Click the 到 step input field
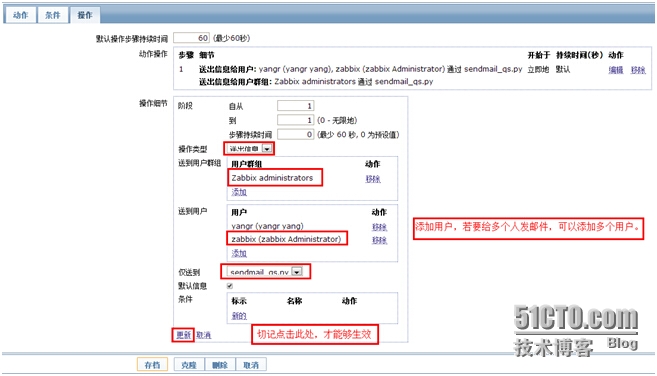Image resolution: width=657 pixels, height=376 pixels. (295, 120)
